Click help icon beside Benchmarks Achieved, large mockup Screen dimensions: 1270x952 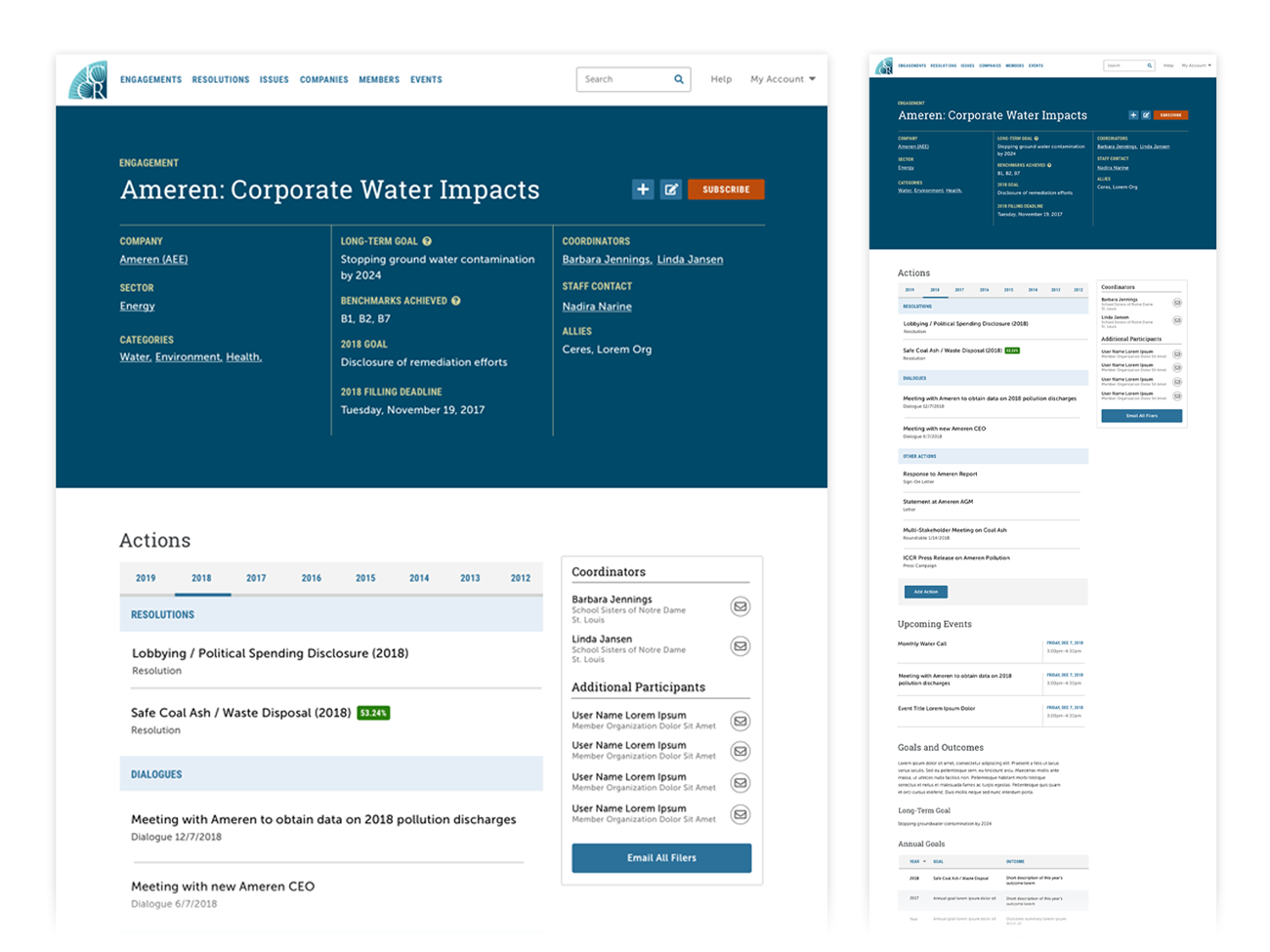[456, 301]
